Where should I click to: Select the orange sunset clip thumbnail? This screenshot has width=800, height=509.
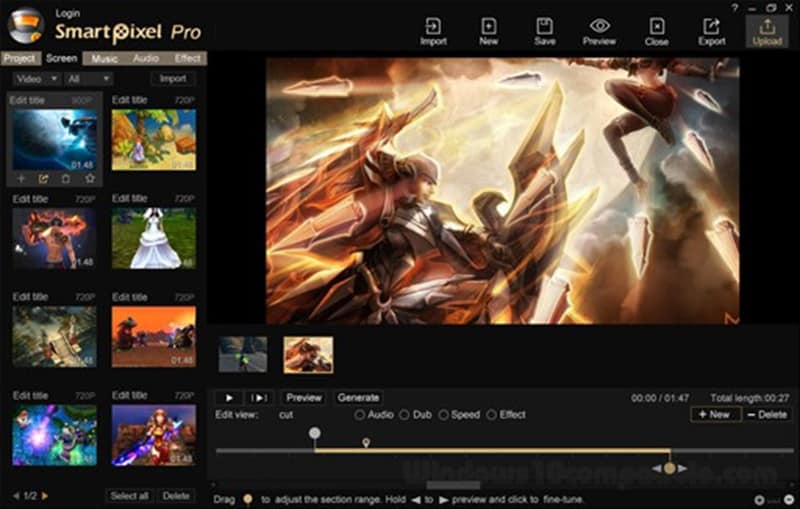tap(154, 337)
